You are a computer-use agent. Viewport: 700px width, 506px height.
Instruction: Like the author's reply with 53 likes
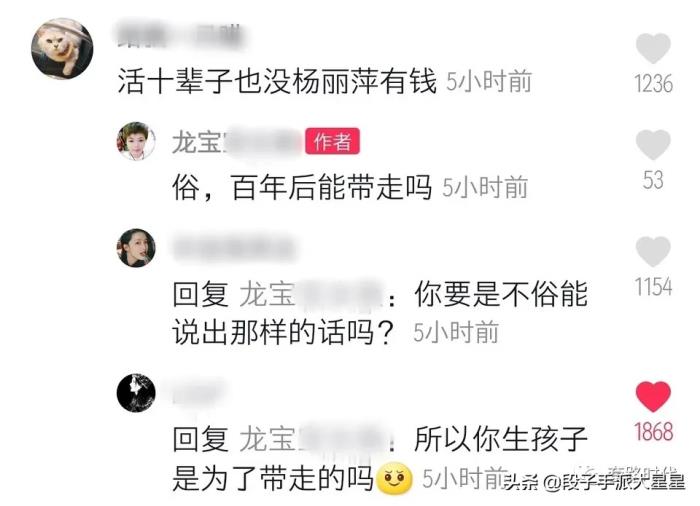tap(653, 145)
